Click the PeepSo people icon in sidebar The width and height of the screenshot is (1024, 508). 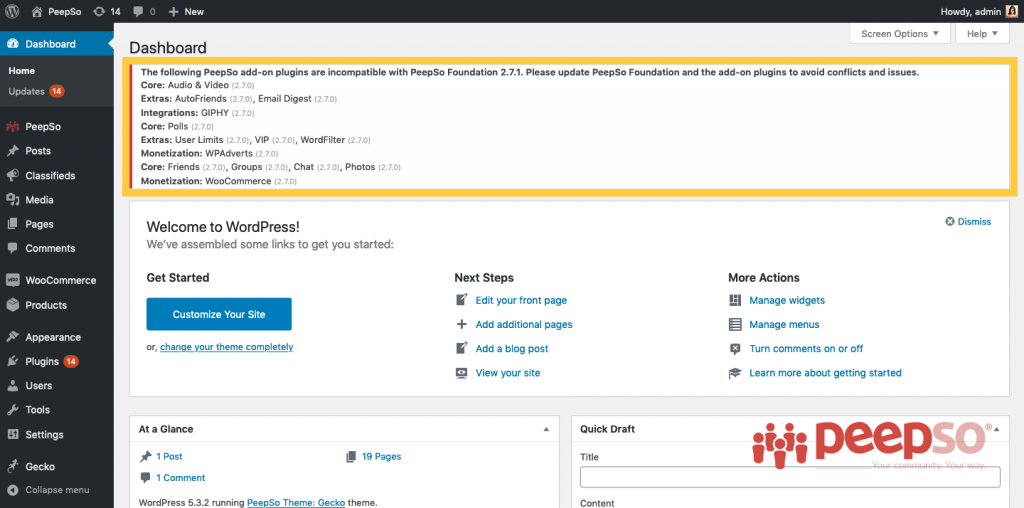coord(12,127)
